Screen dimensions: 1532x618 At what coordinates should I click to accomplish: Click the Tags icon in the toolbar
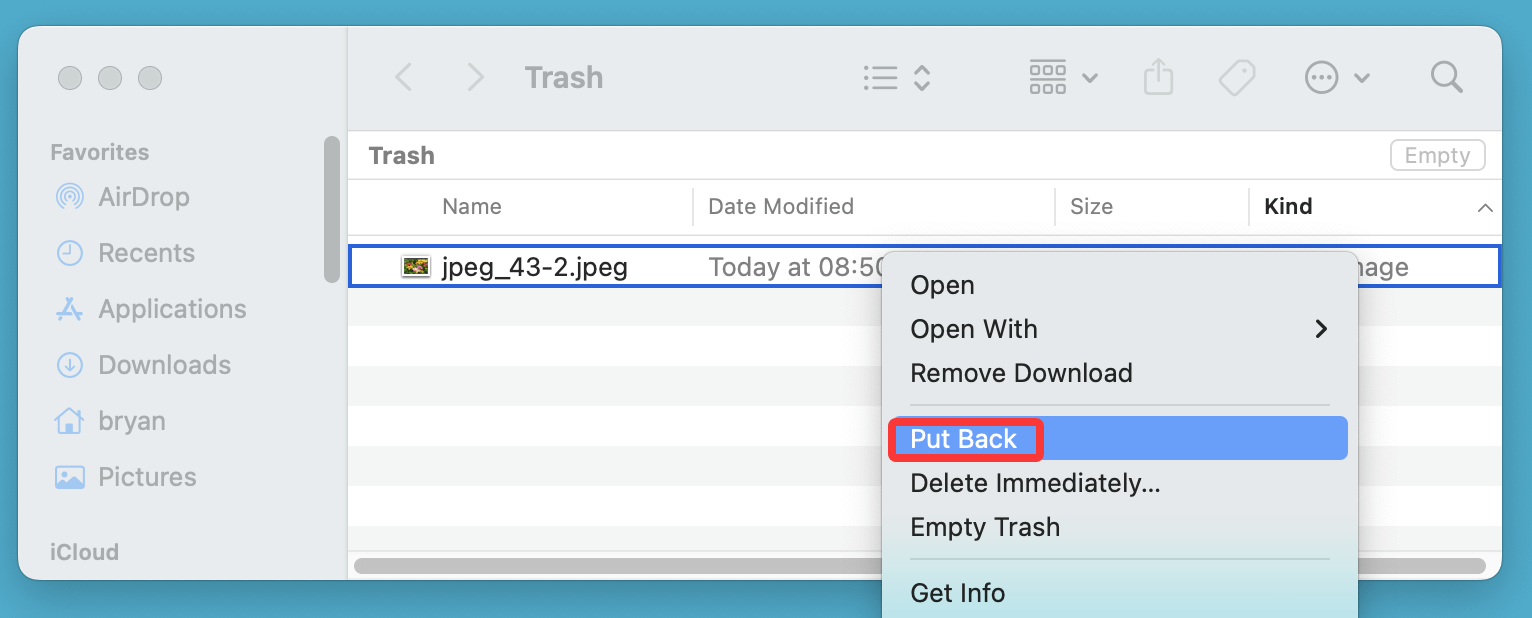point(1236,77)
